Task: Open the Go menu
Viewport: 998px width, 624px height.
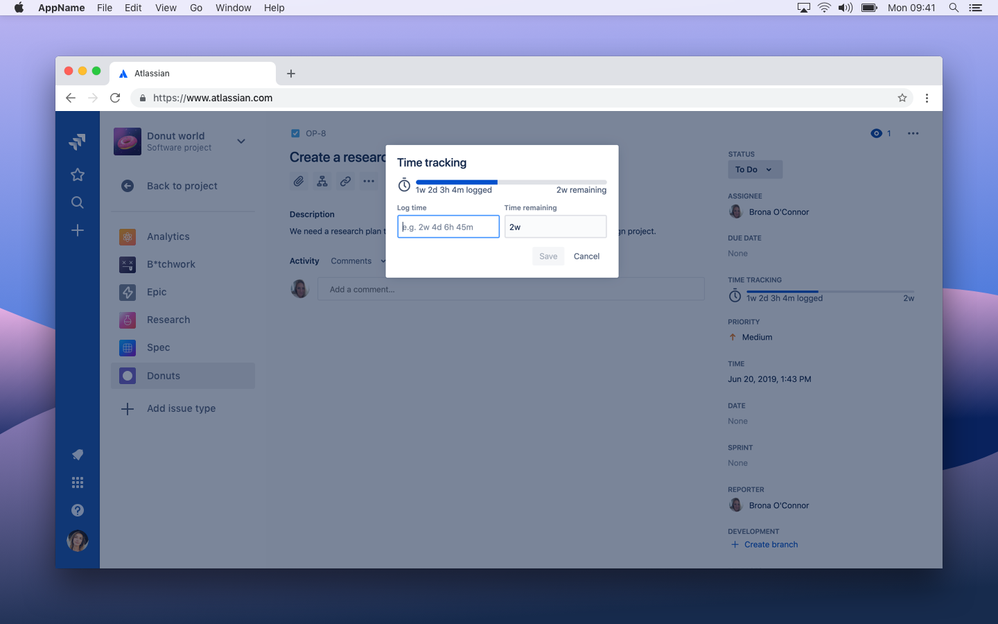Action: coord(196,8)
